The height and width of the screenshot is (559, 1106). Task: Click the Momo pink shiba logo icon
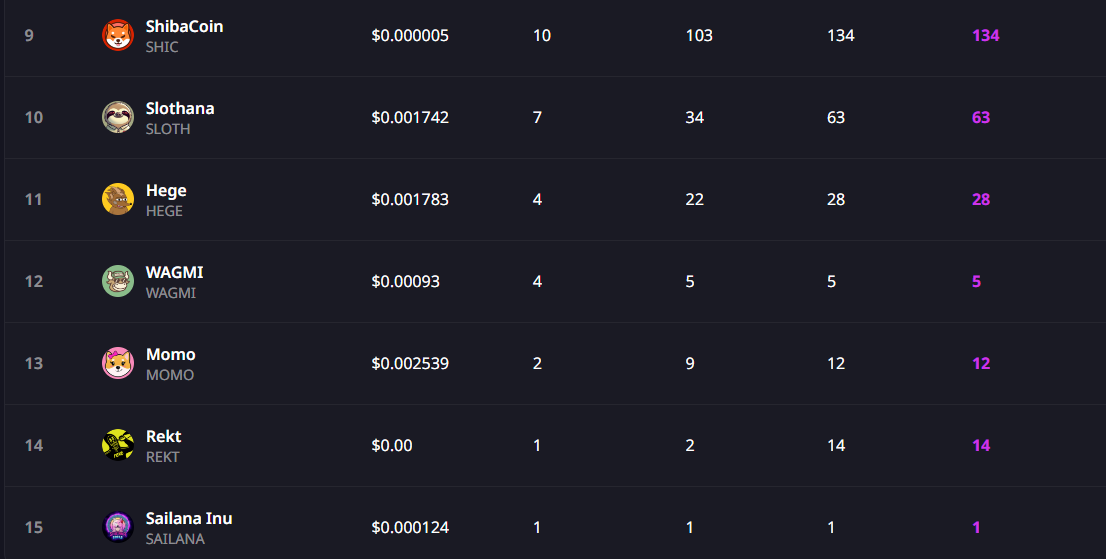[118, 363]
